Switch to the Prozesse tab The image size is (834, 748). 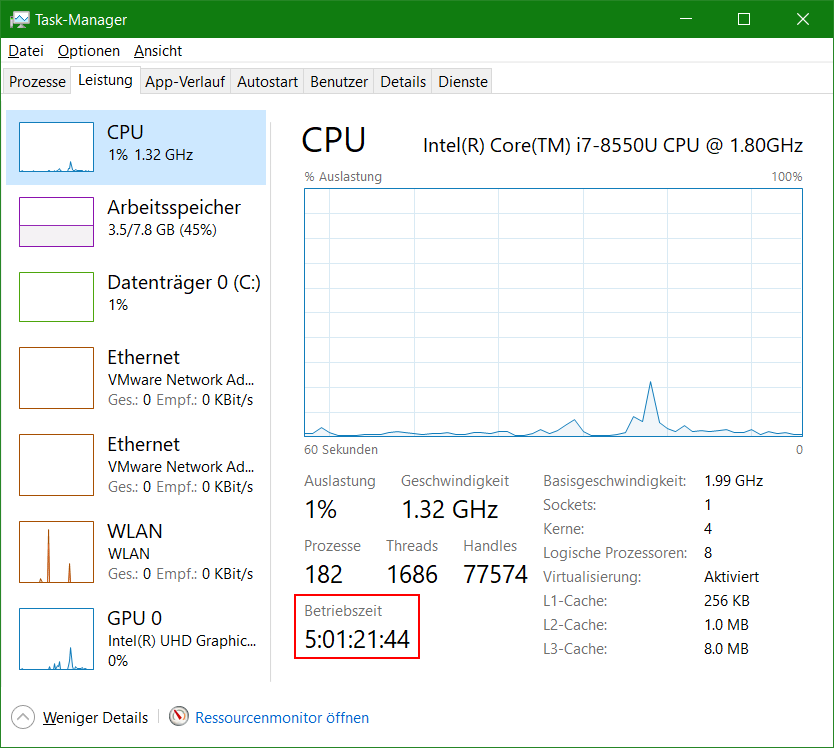pyautogui.click(x=36, y=81)
